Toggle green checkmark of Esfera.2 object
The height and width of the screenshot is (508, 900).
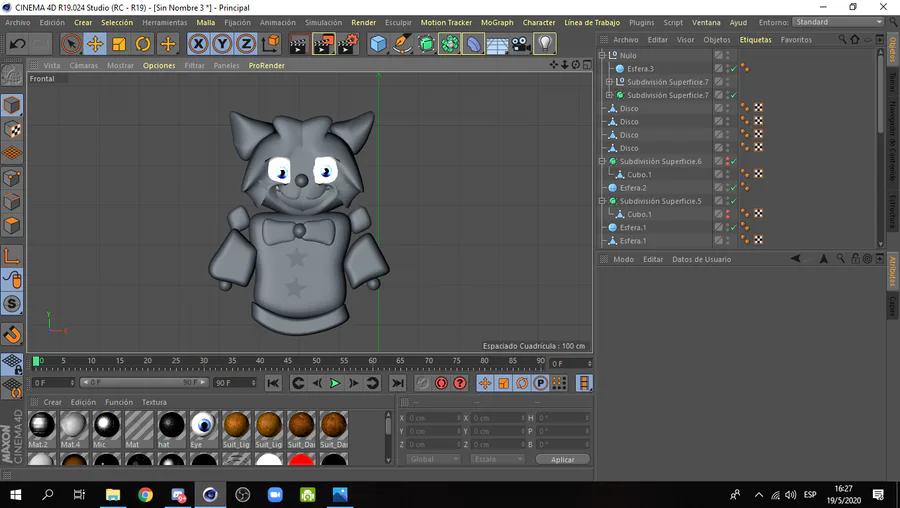733,188
